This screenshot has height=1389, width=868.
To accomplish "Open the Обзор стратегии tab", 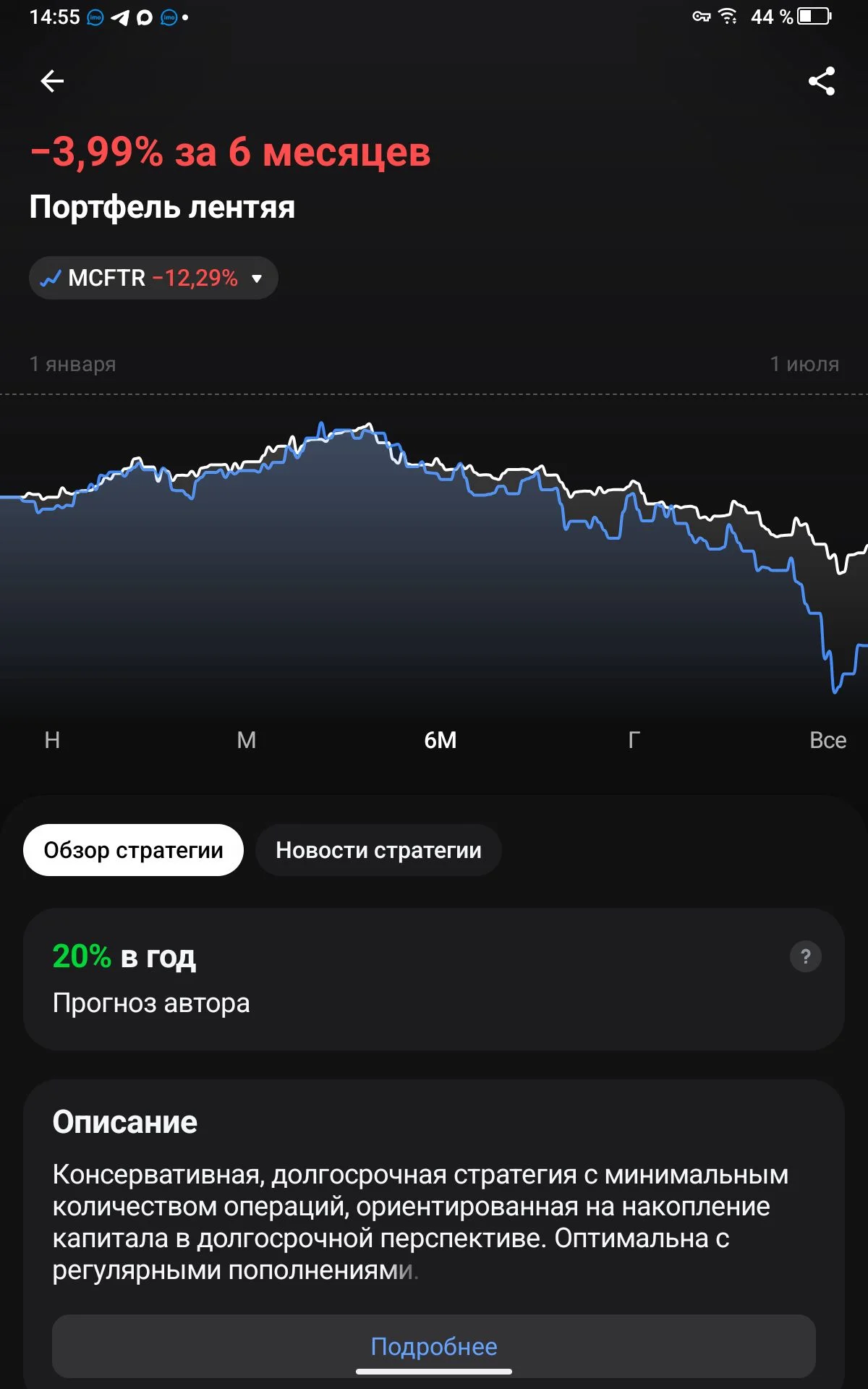I will (133, 850).
